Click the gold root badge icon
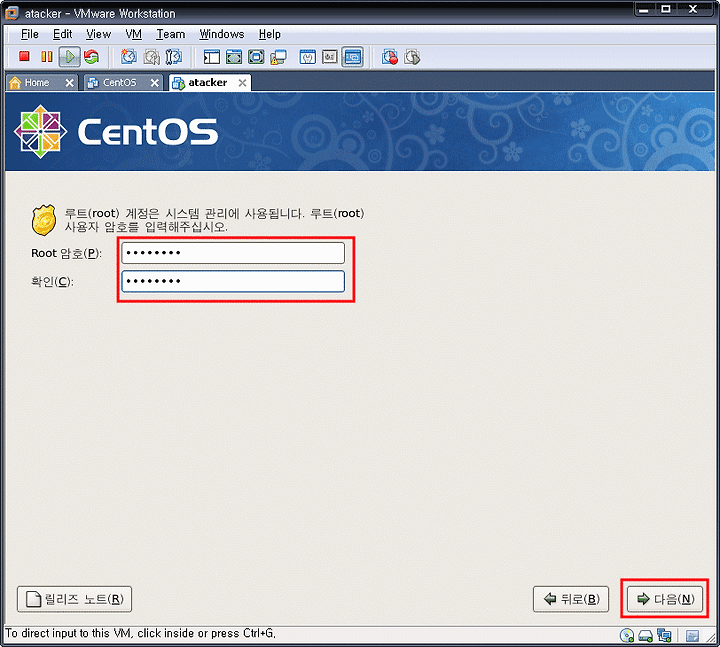 44,220
